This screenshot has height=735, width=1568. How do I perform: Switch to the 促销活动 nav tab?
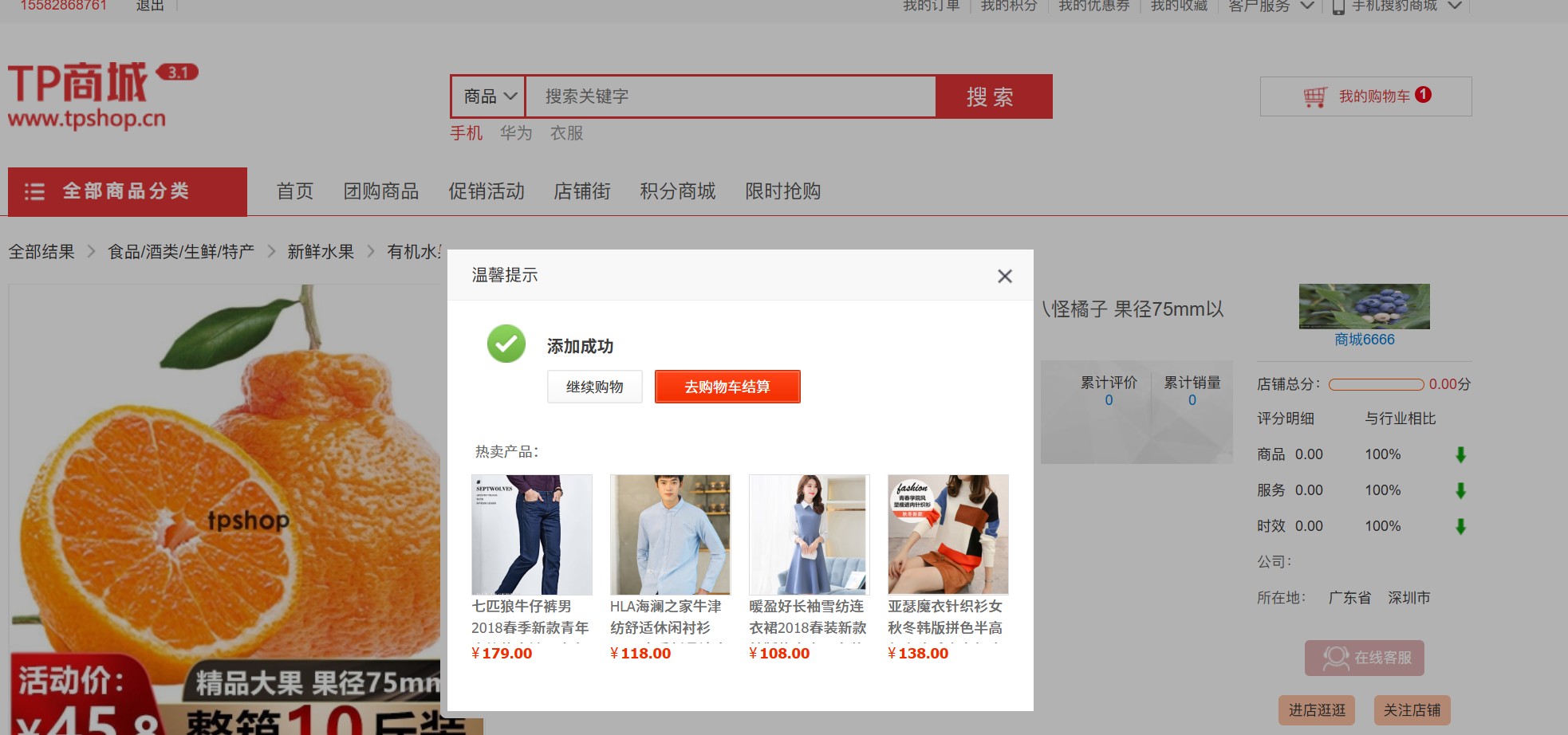(487, 191)
